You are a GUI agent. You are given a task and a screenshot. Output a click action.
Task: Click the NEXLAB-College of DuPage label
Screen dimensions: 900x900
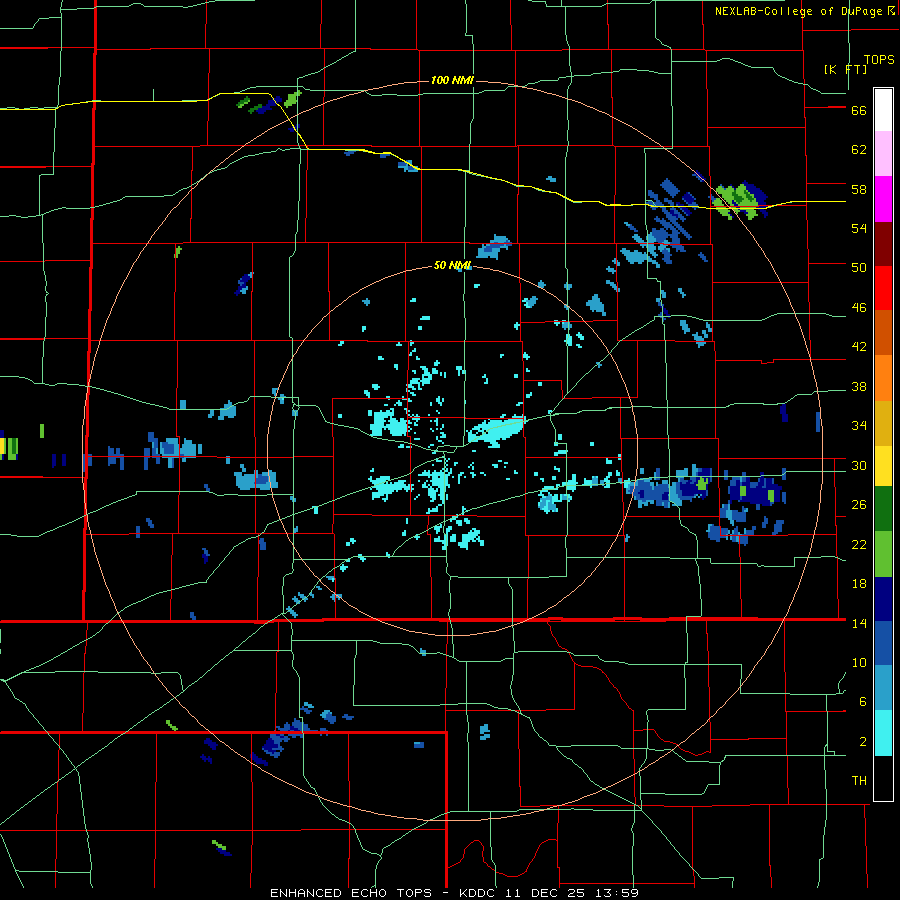click(805, 11)
